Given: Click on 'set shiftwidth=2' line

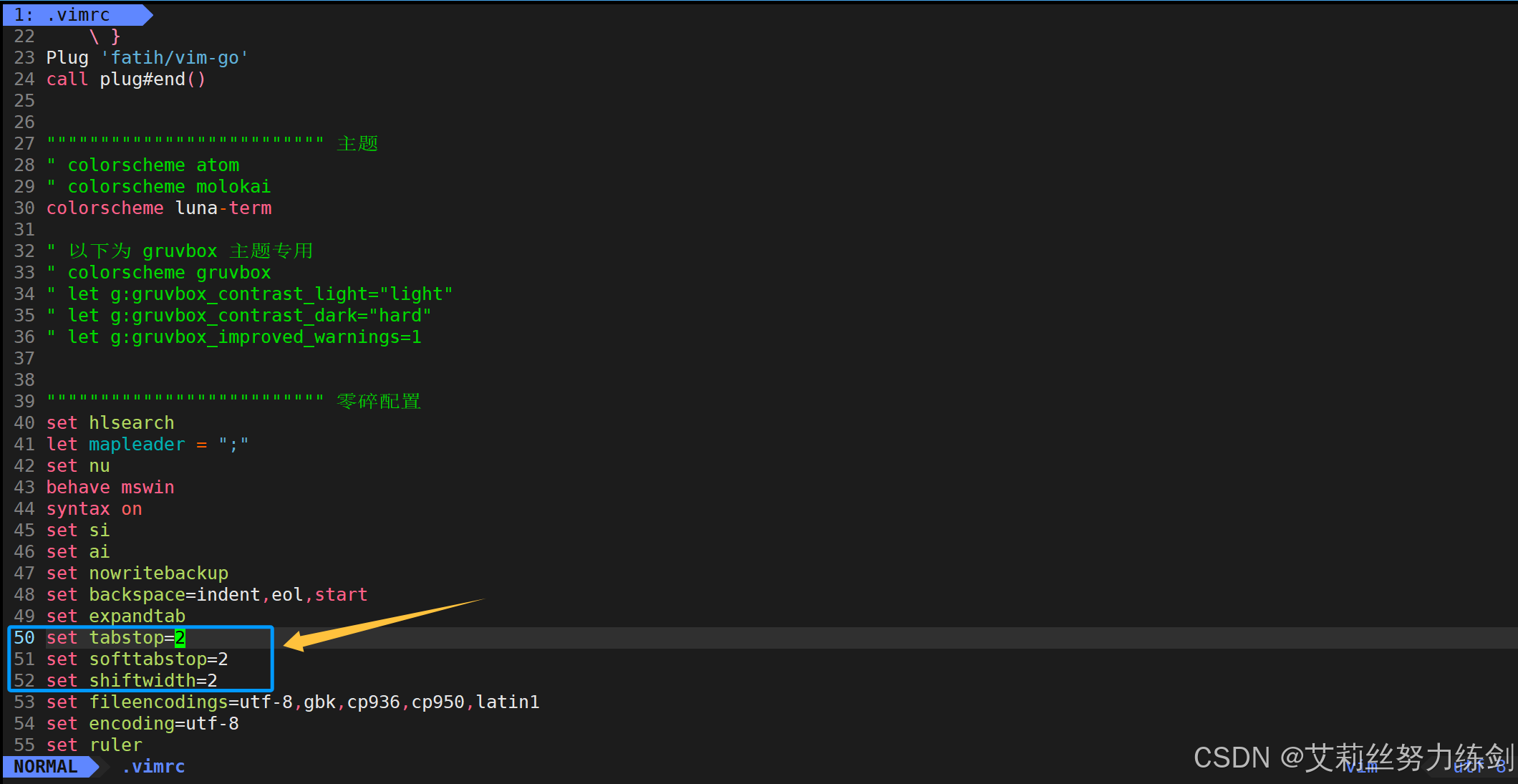Looking at the screenshot, I should click(x=132, y=680).
